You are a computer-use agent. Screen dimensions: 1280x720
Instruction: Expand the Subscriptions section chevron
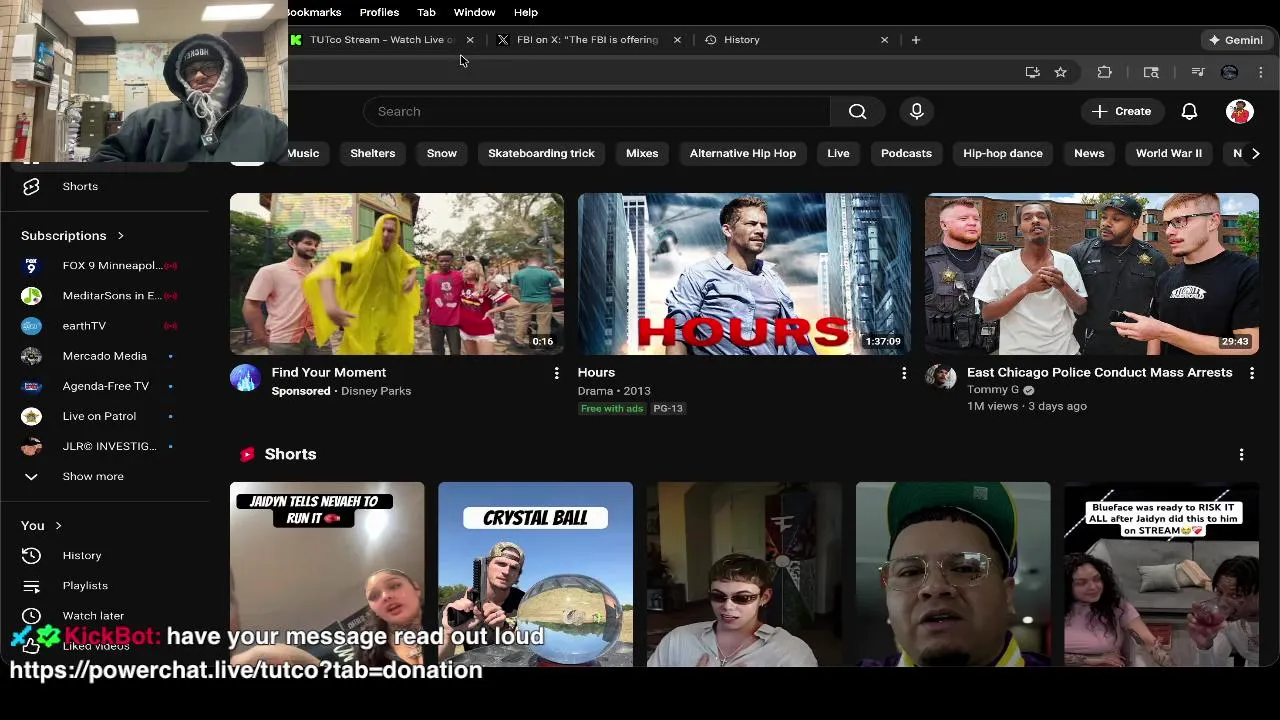click(x=120, y=236)
